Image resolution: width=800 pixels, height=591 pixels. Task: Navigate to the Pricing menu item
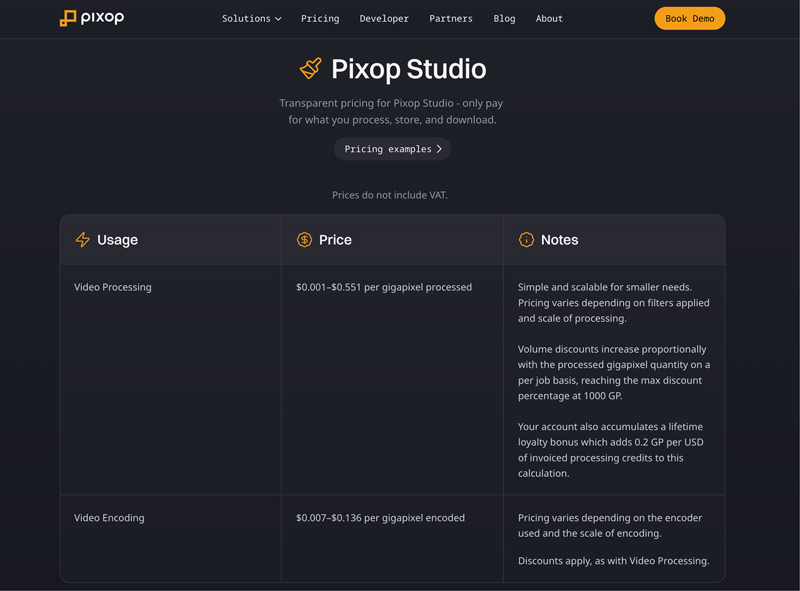point(320,18)
